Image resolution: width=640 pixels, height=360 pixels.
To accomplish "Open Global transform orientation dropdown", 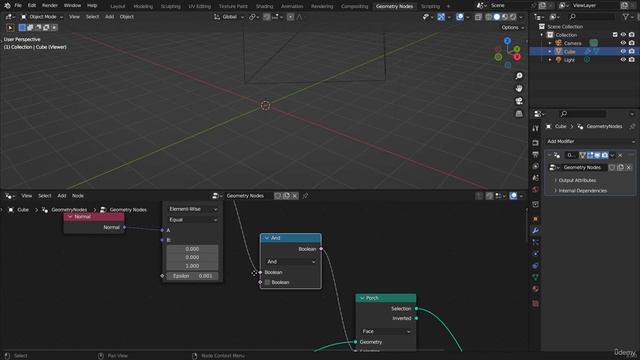I will point(229,17).
